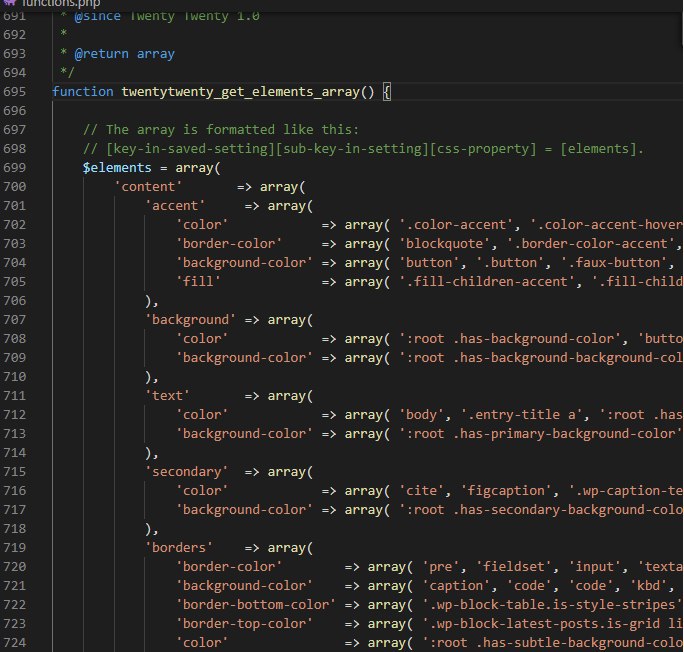The image size is (684, 652).
Task: Click line number 700 in gutter
Action: pos(14,187)
